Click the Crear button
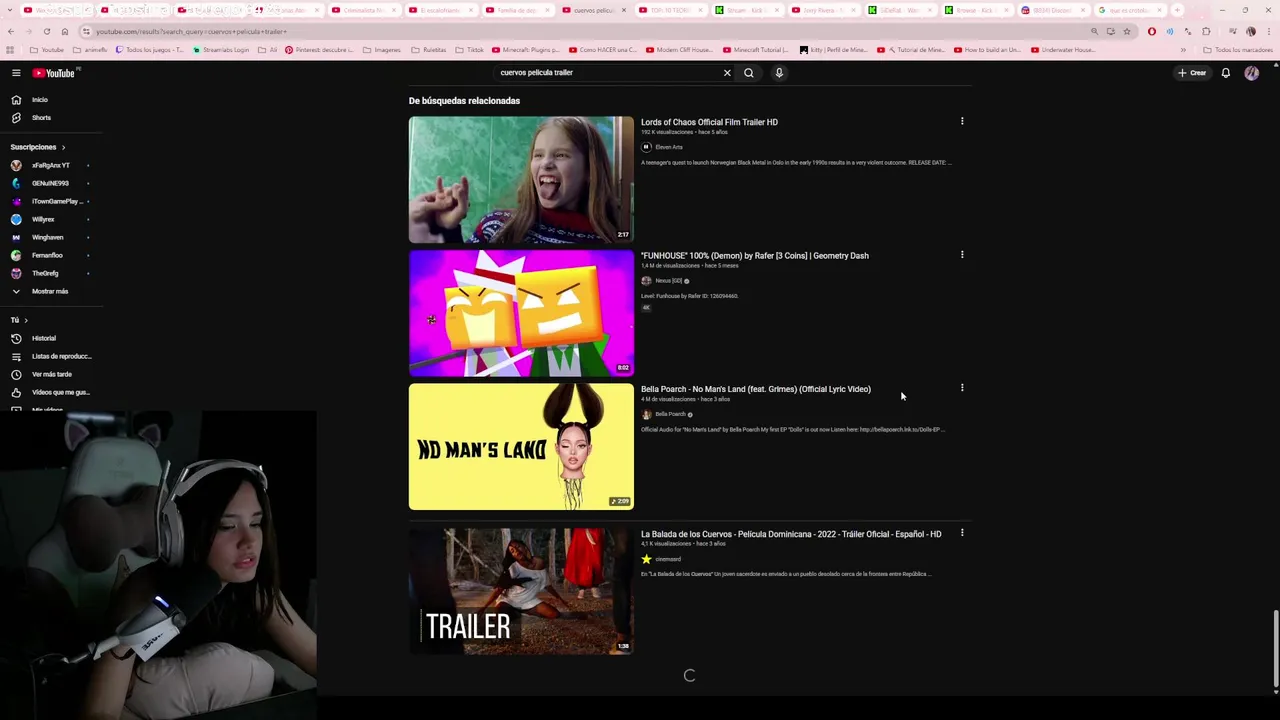Image resolution: width=1280 pixels, height=720 pixels. (x=1192, y=73)
